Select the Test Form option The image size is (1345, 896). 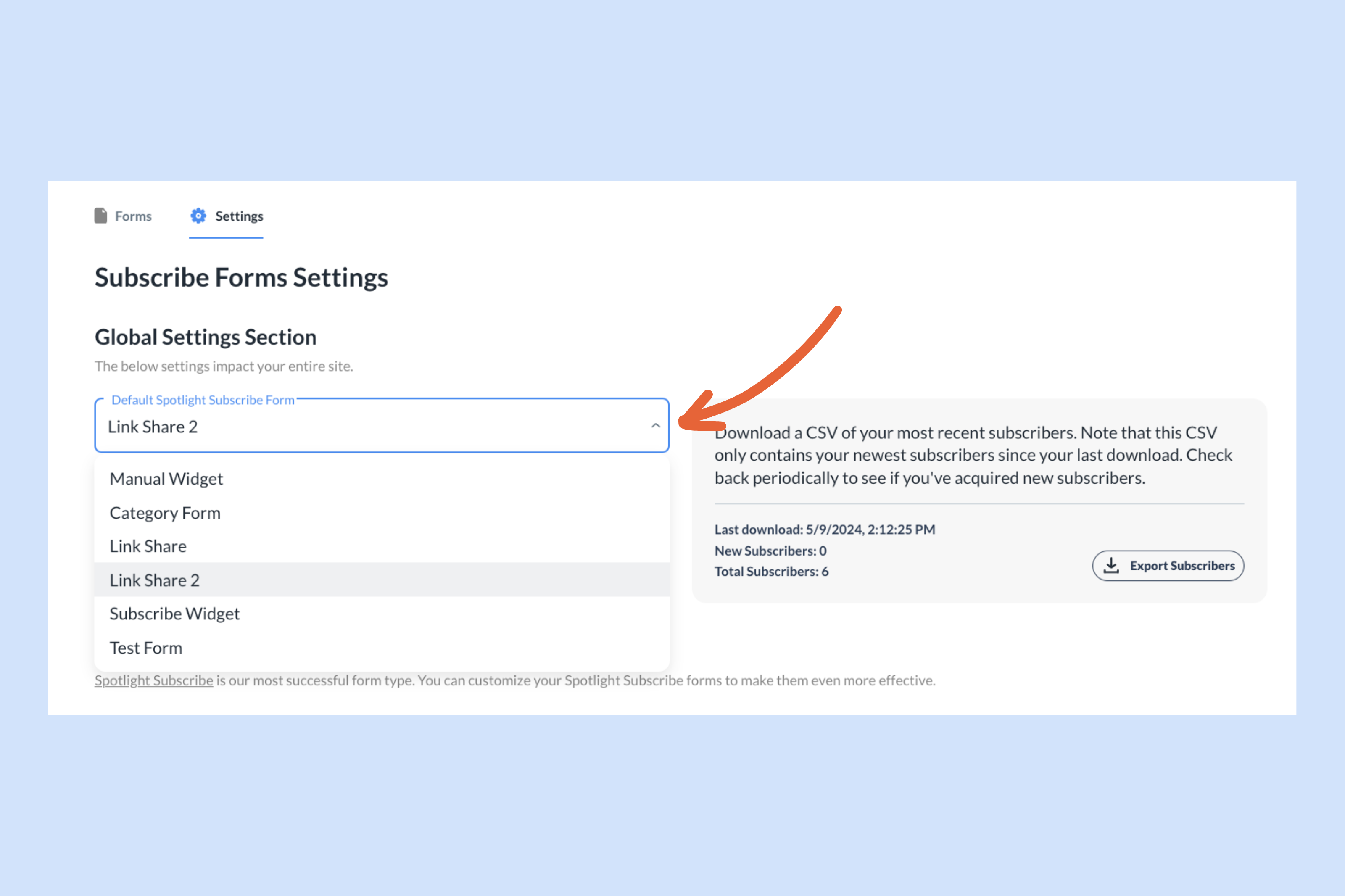pyautogui.click(x=146, y=648)
